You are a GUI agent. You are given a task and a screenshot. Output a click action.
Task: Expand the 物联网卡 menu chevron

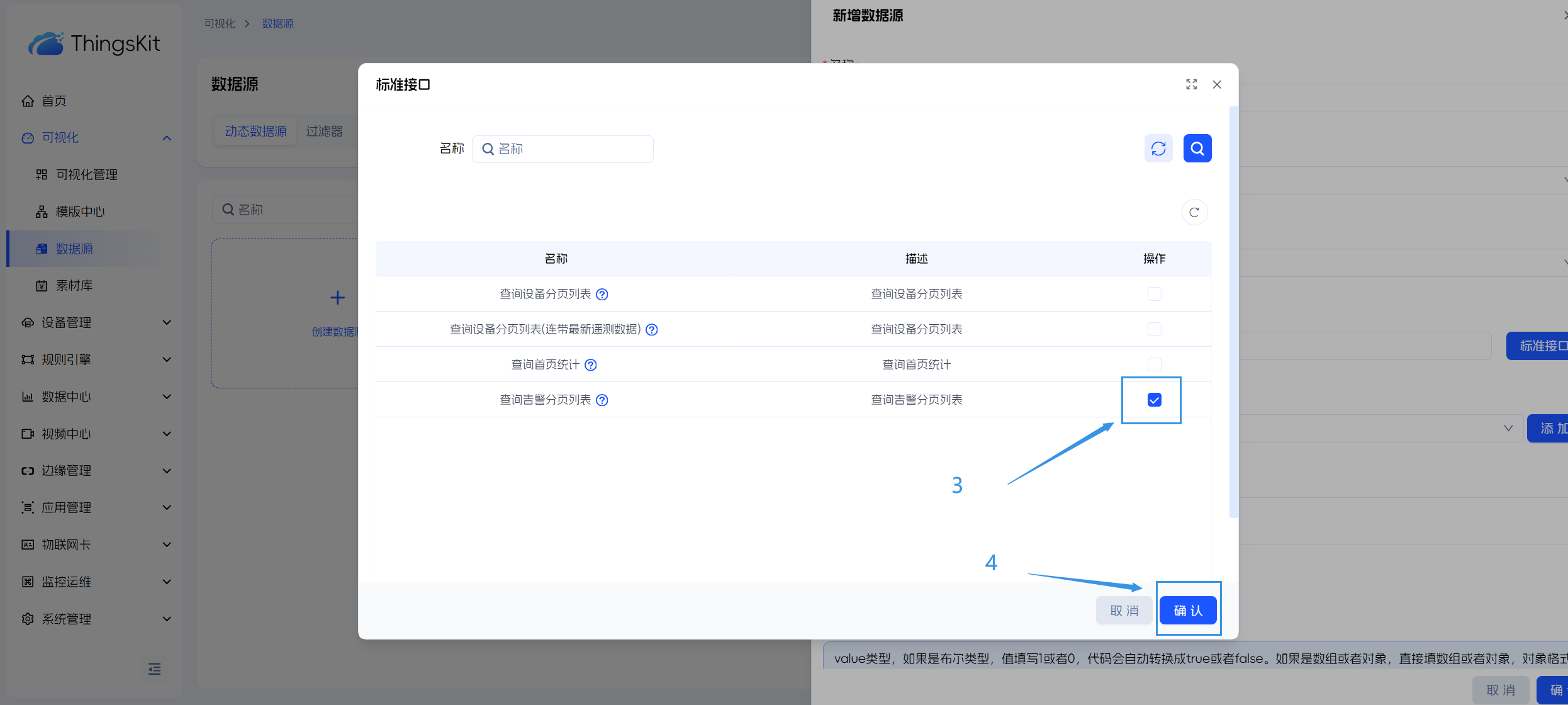tap(167, 544)
